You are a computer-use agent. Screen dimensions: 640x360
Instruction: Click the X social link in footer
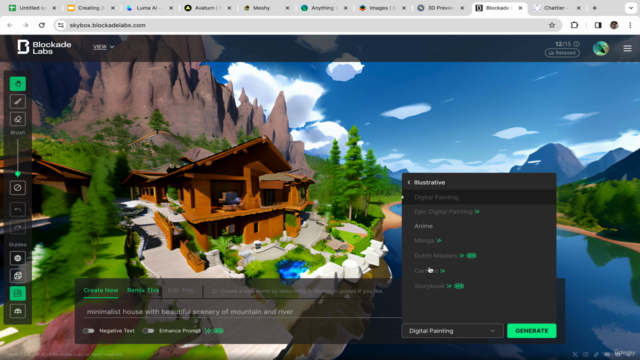[x=575, y=354]
